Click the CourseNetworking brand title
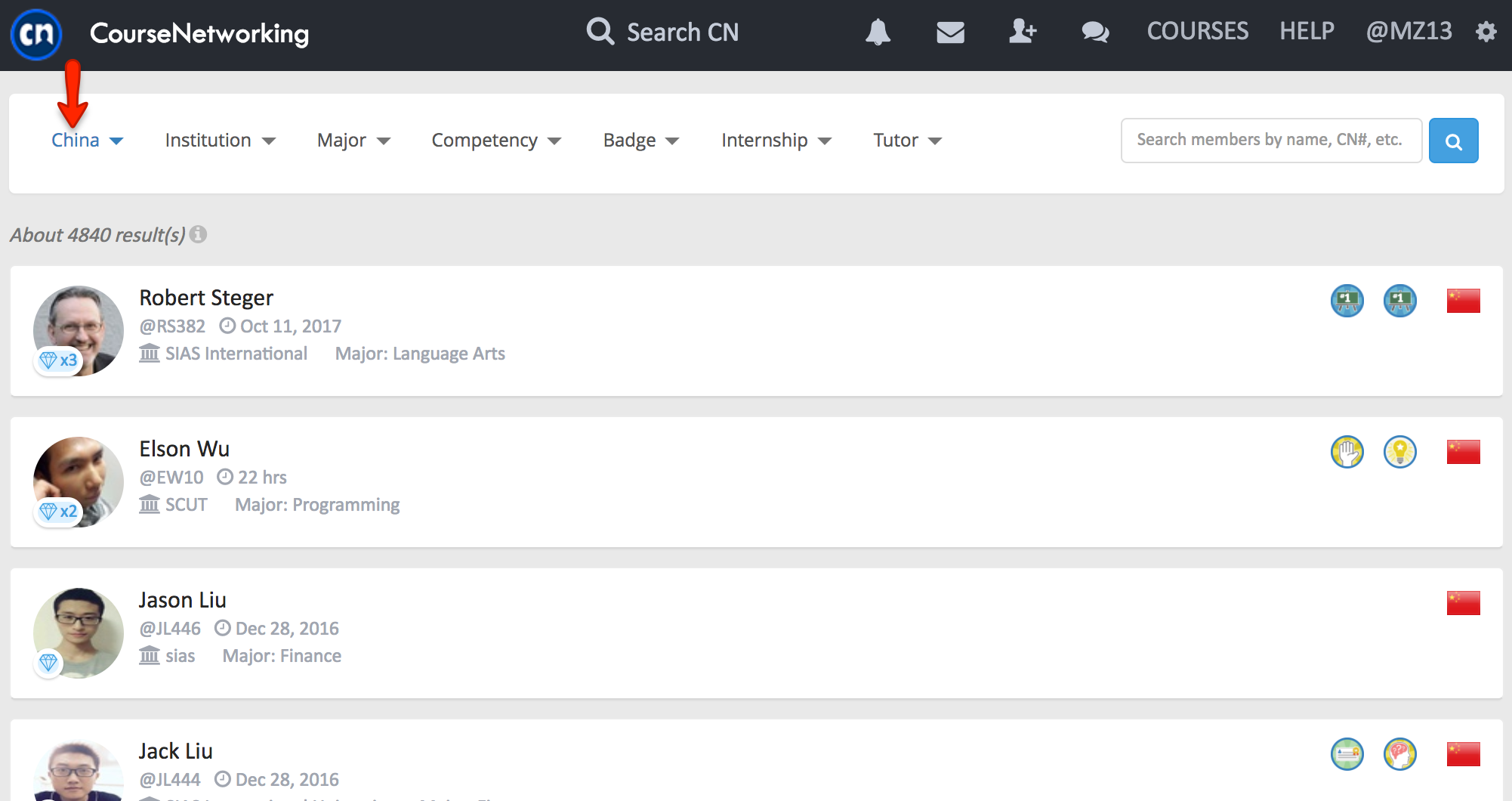 [199, 33]
